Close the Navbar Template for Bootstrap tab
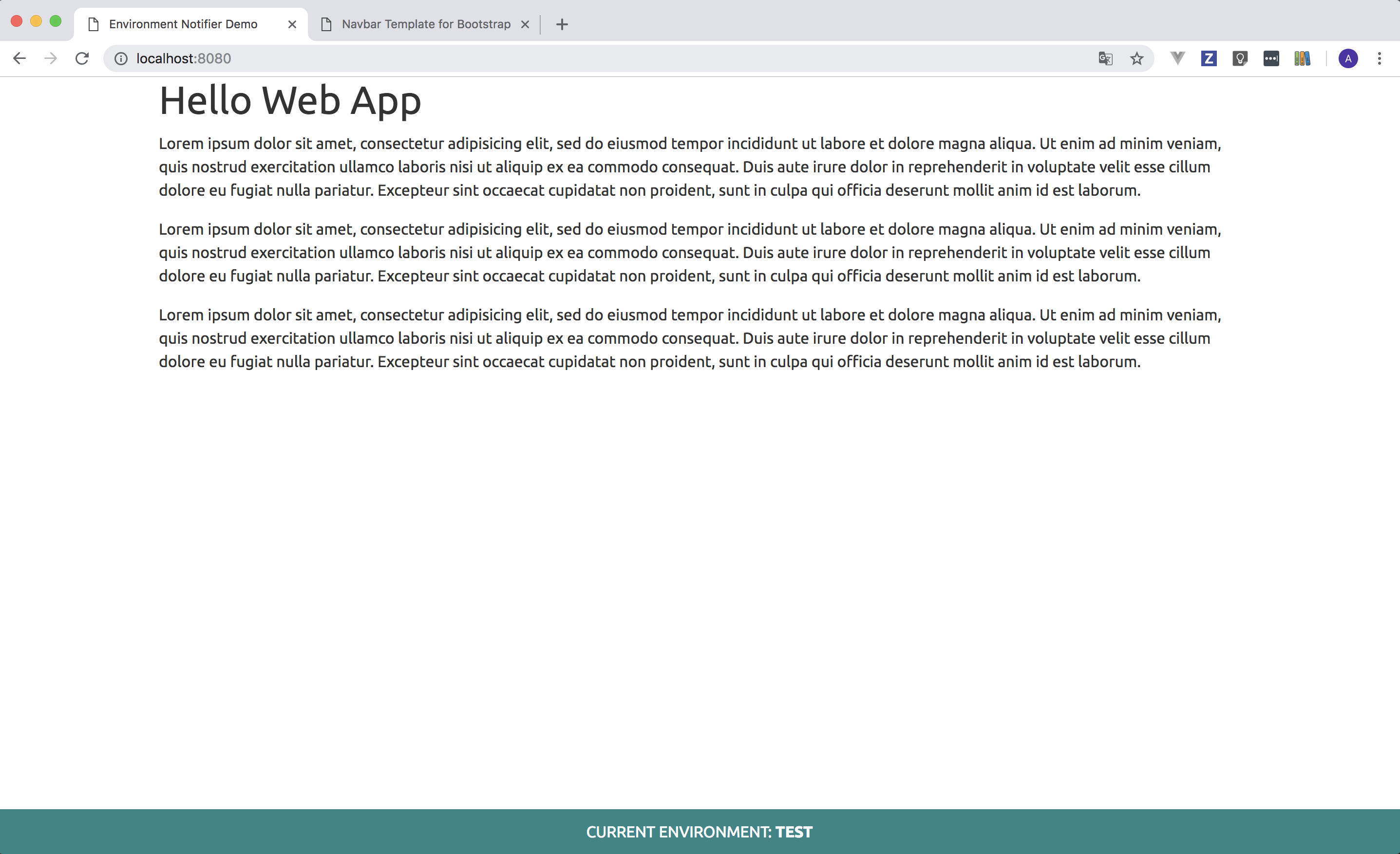 525,24
